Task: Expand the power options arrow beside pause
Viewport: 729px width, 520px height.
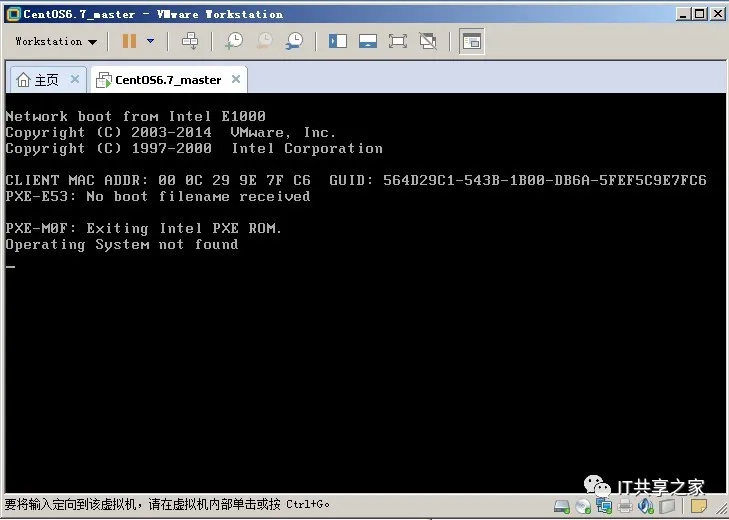Action: tap(150, 41)
